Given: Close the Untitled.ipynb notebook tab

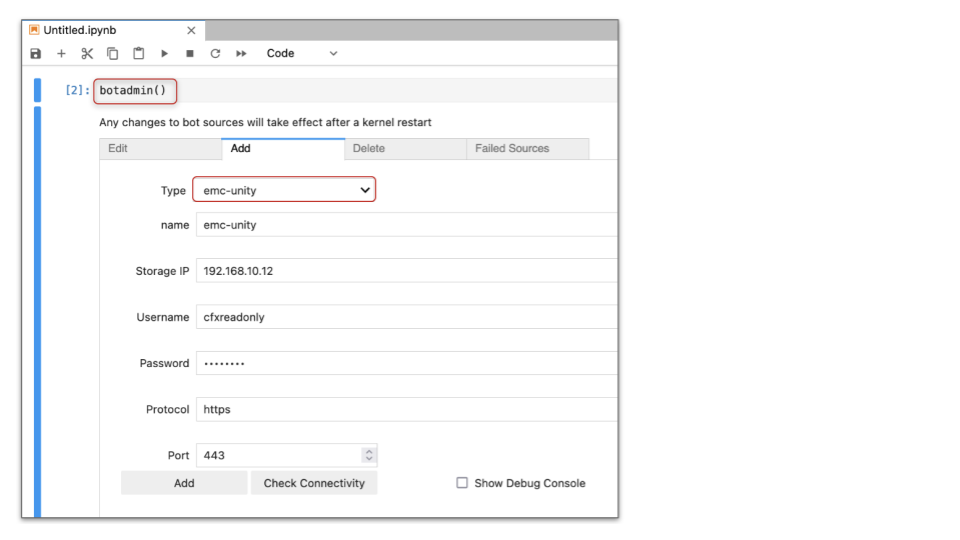Looking at the screenshot, I should [x=191, y=30].
